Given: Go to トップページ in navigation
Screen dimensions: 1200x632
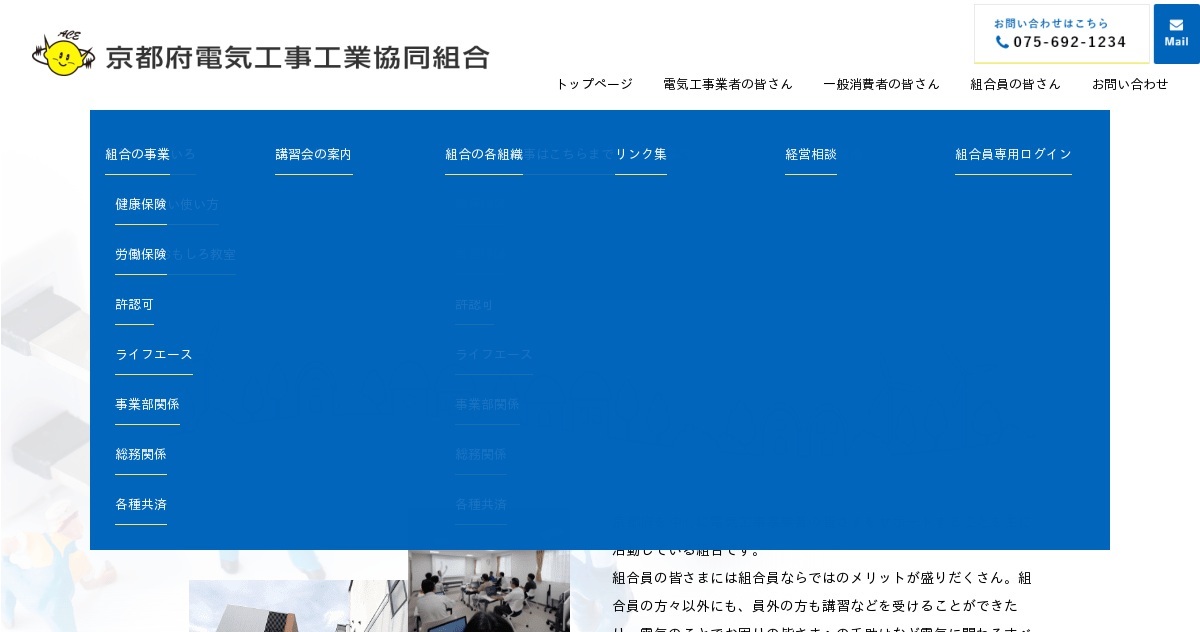Looking at the screenshot, I should point(594,84).
